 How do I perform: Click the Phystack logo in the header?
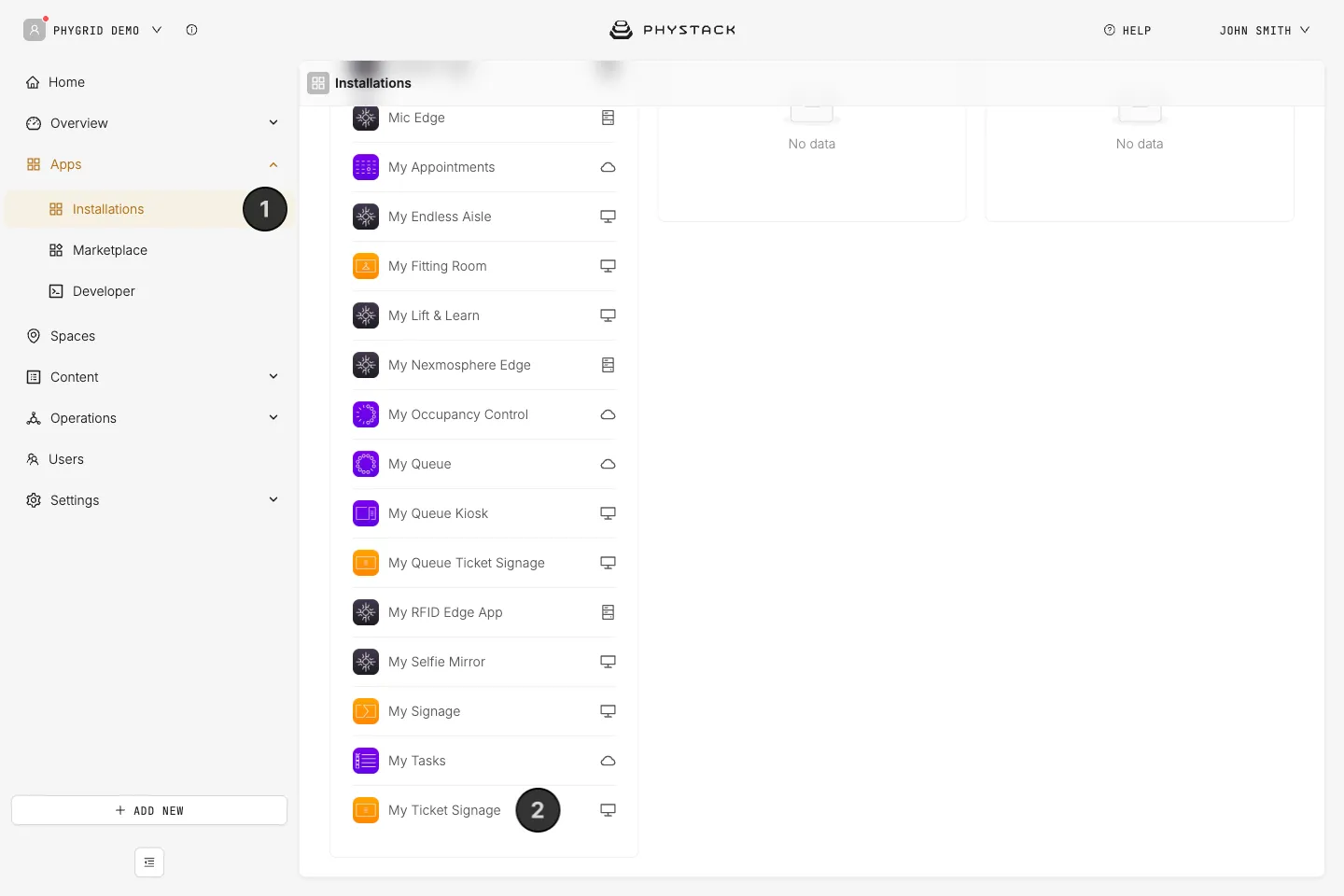point(673,30)
